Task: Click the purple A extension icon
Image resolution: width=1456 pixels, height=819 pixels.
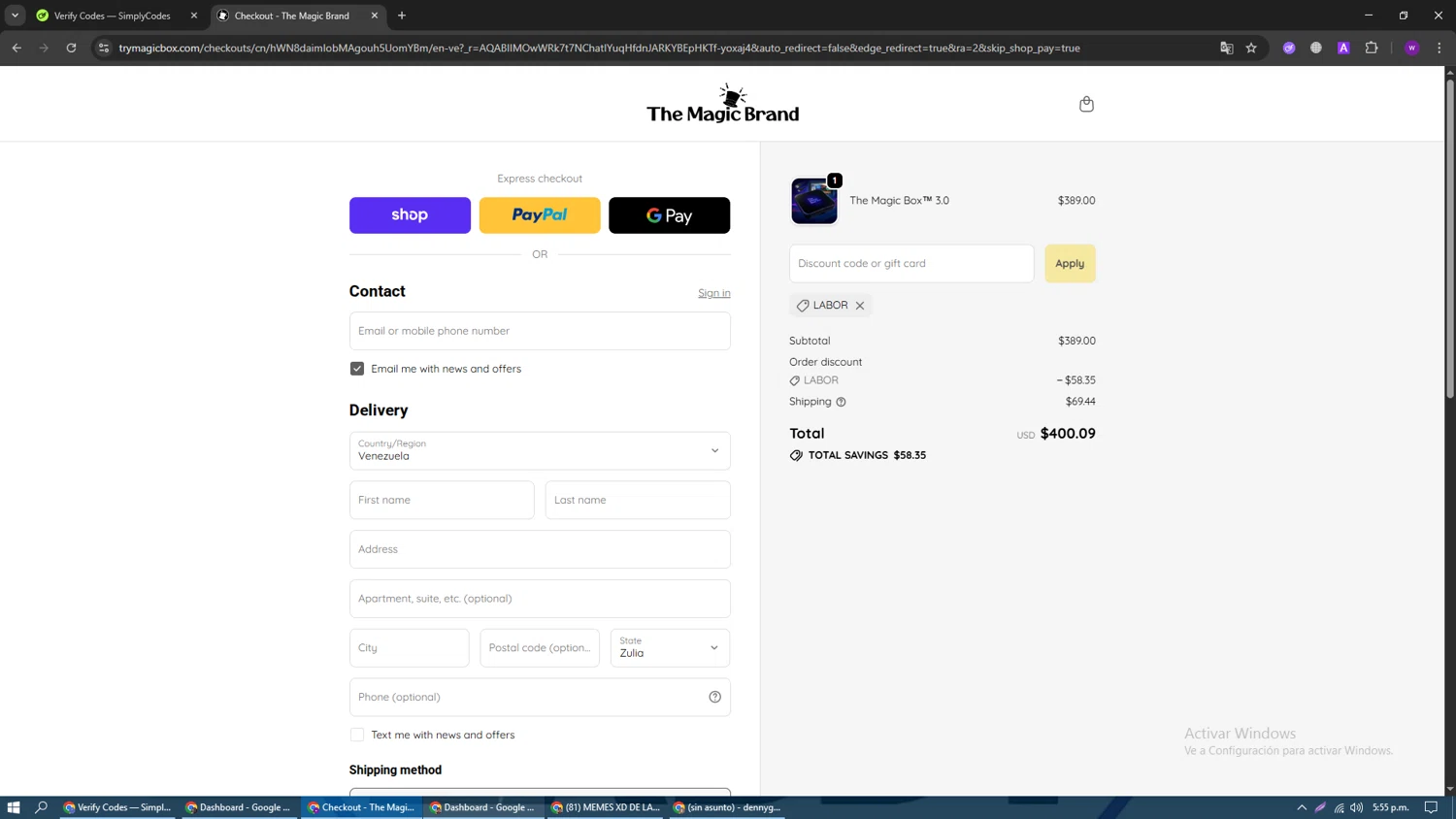Action: coord(1343,48)
